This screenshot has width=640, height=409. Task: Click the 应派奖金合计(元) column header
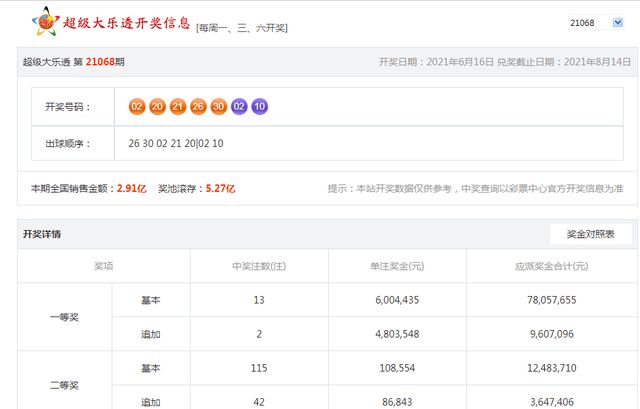coord(551,266)
